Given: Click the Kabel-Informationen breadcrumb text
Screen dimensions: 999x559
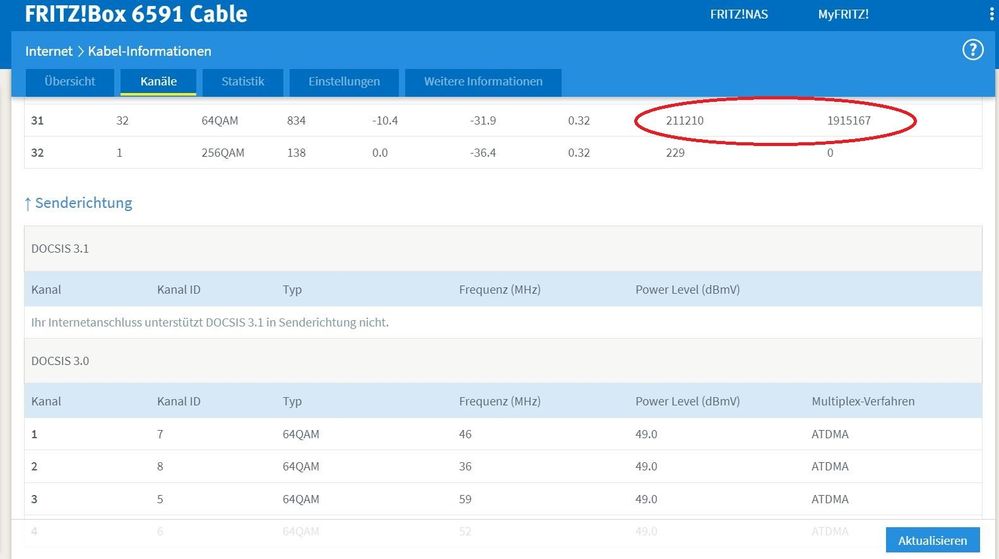Looking at the screenshot, I should pyautogui.click(x=149, y=51).
